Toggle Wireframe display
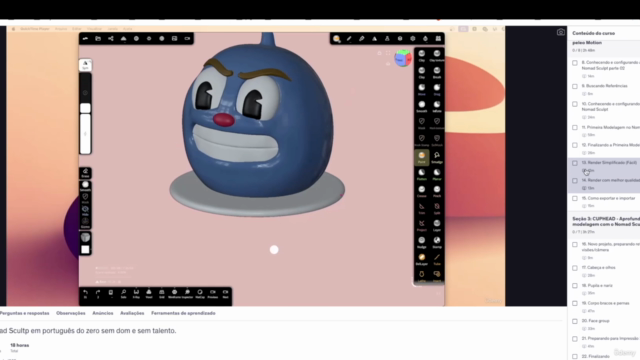This screenshot has height=360, width=640. point(174,294)
